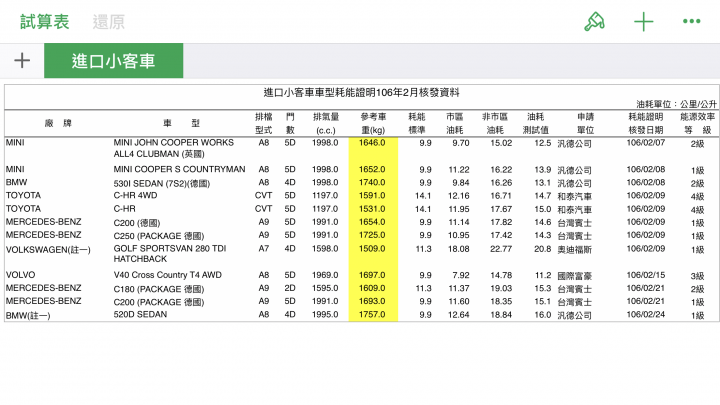The image size is (720, 405).
Task: Select the 國際富豪 applicant cell
Action: [574, 276]
